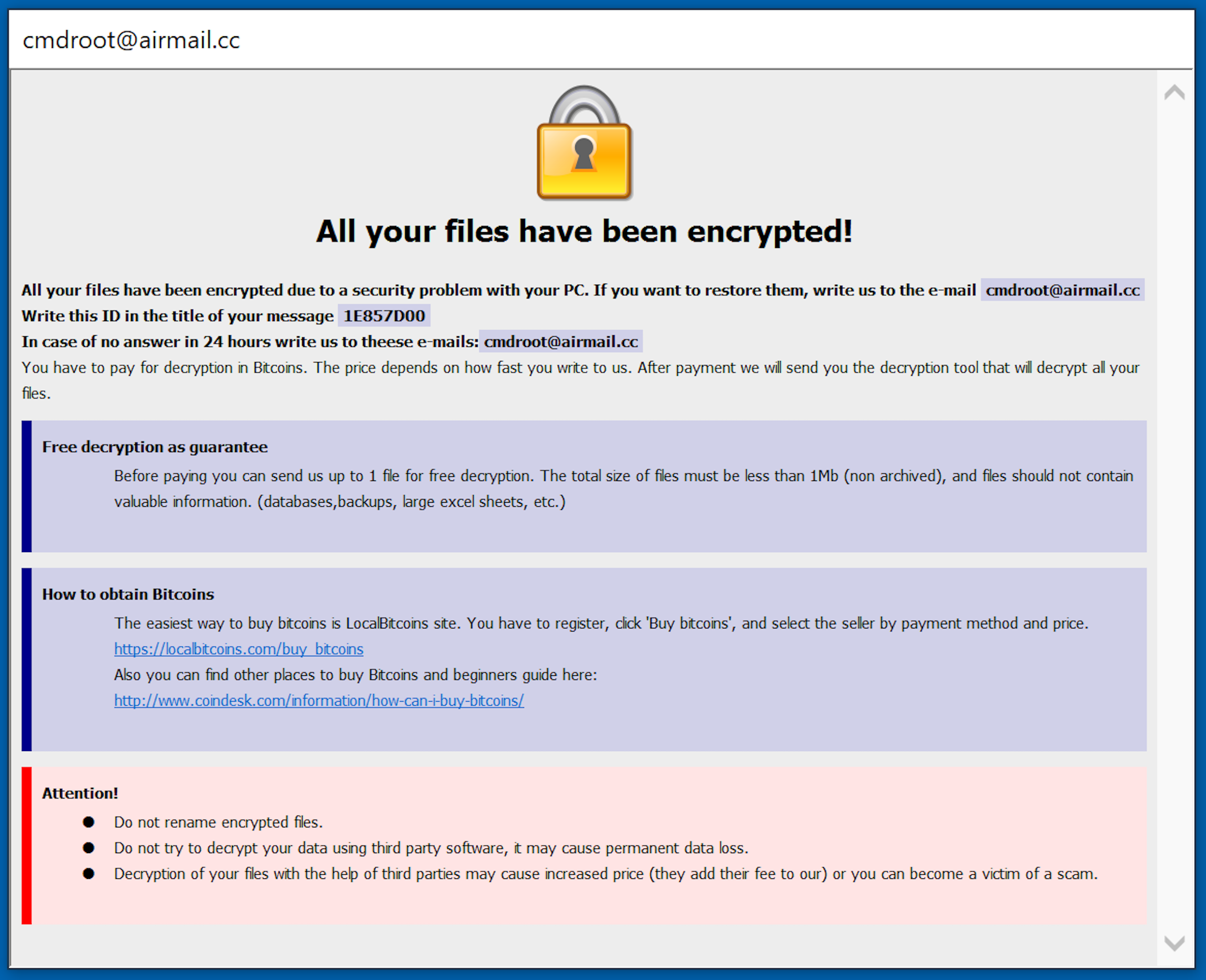Click bullet beside 'Decryption of your files'
Image resolution: width=1206 pixels, height=980 pixels.
88,874
